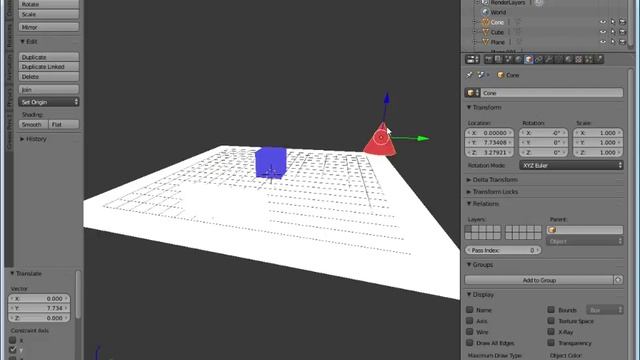640x360 pixels.
Task: Toggle selectability arrow for Cube in the outliner
Action: pyautogui.click(x=613, y=32)
